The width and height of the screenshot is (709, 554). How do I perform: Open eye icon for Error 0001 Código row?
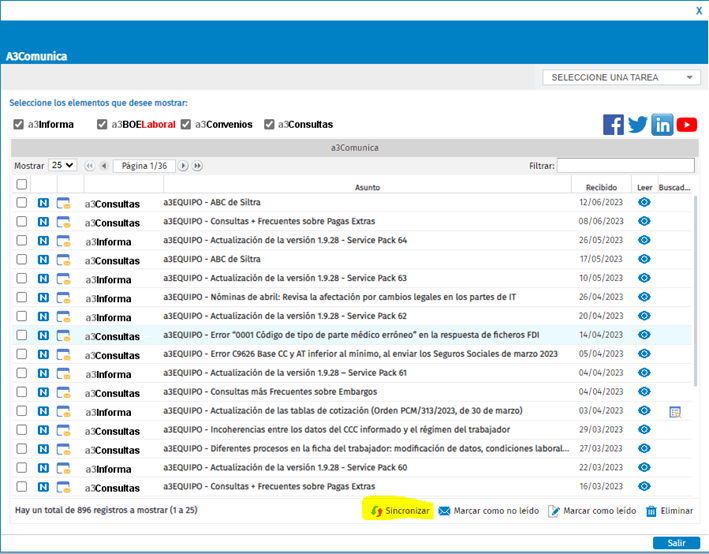pyautogui.click(x=644, y=335)
